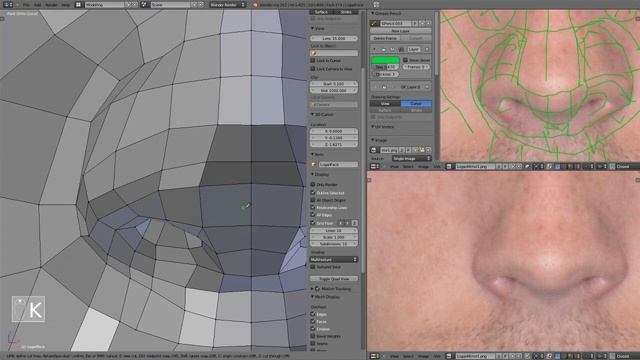
Task: Open the Single Image source dropdown
Action: (x=411, y=158)
